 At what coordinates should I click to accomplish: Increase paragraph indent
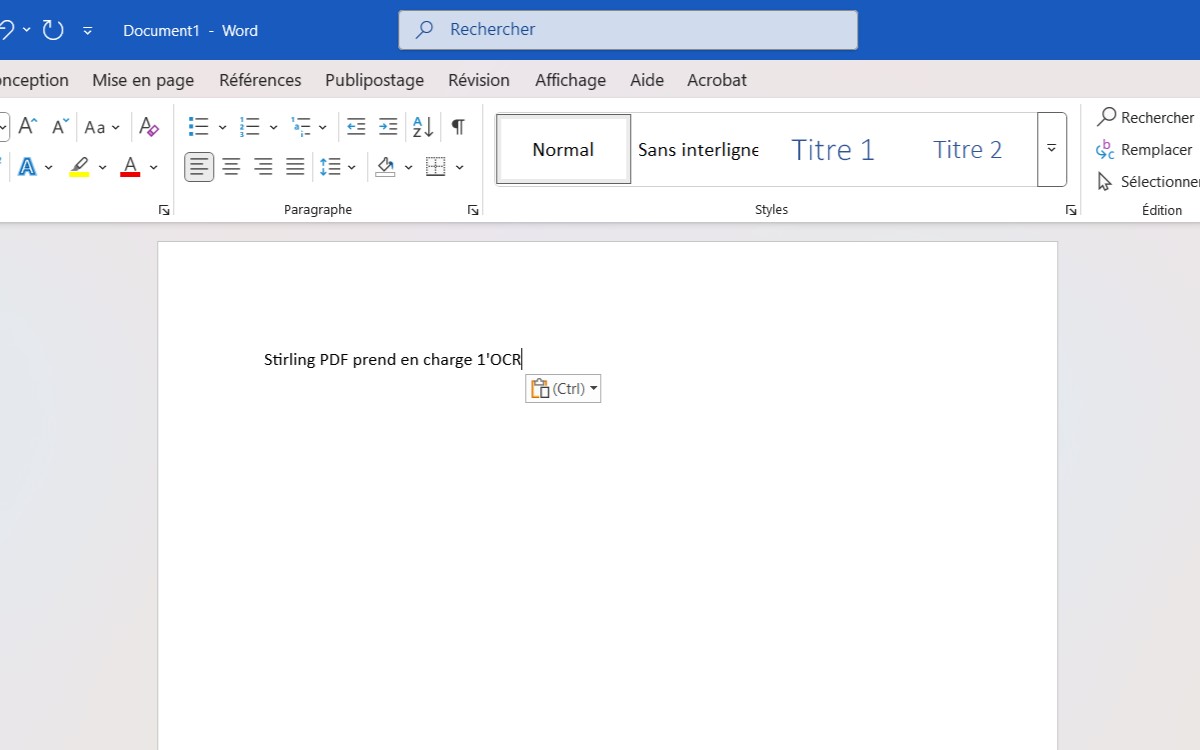coord(388,127)
